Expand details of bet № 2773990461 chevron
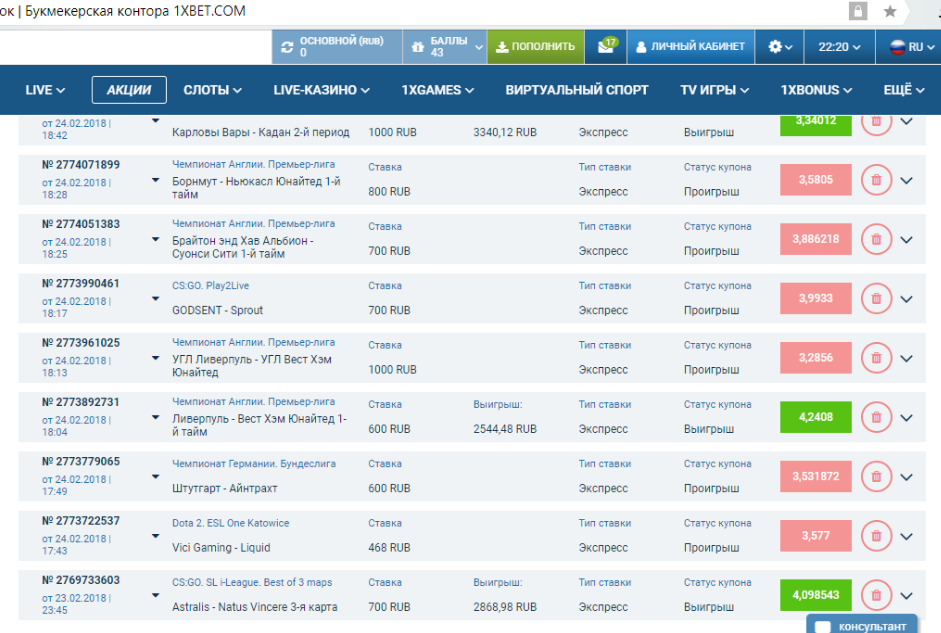Image resolution: width=941 pixels, height=633 pixels. tap(906, 299)
